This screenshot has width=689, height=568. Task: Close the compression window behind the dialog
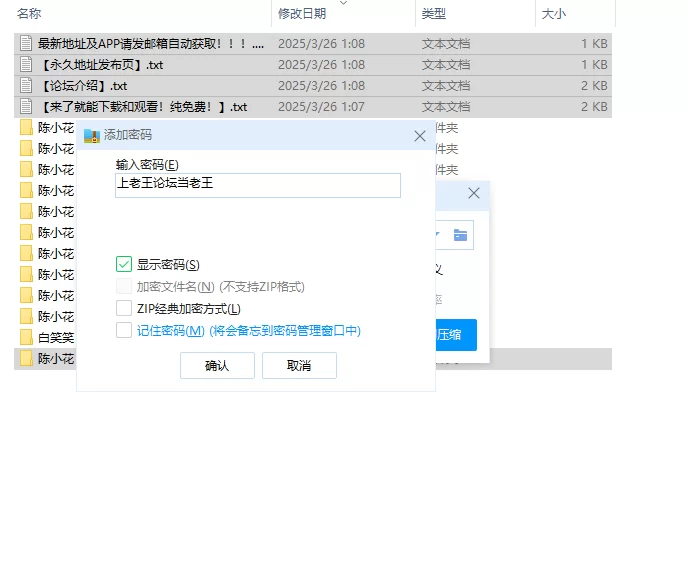click(x=474, y=193)
